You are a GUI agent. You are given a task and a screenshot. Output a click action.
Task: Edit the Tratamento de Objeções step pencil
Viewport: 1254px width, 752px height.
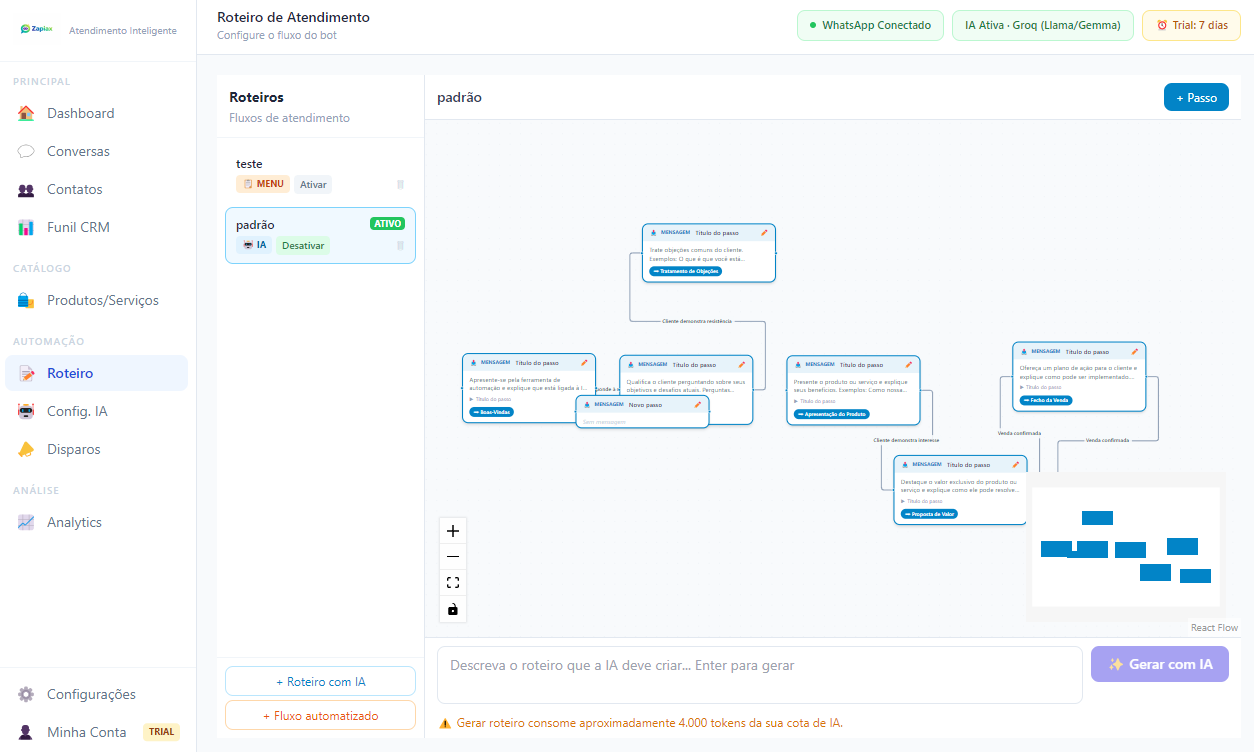coord(764,232)
